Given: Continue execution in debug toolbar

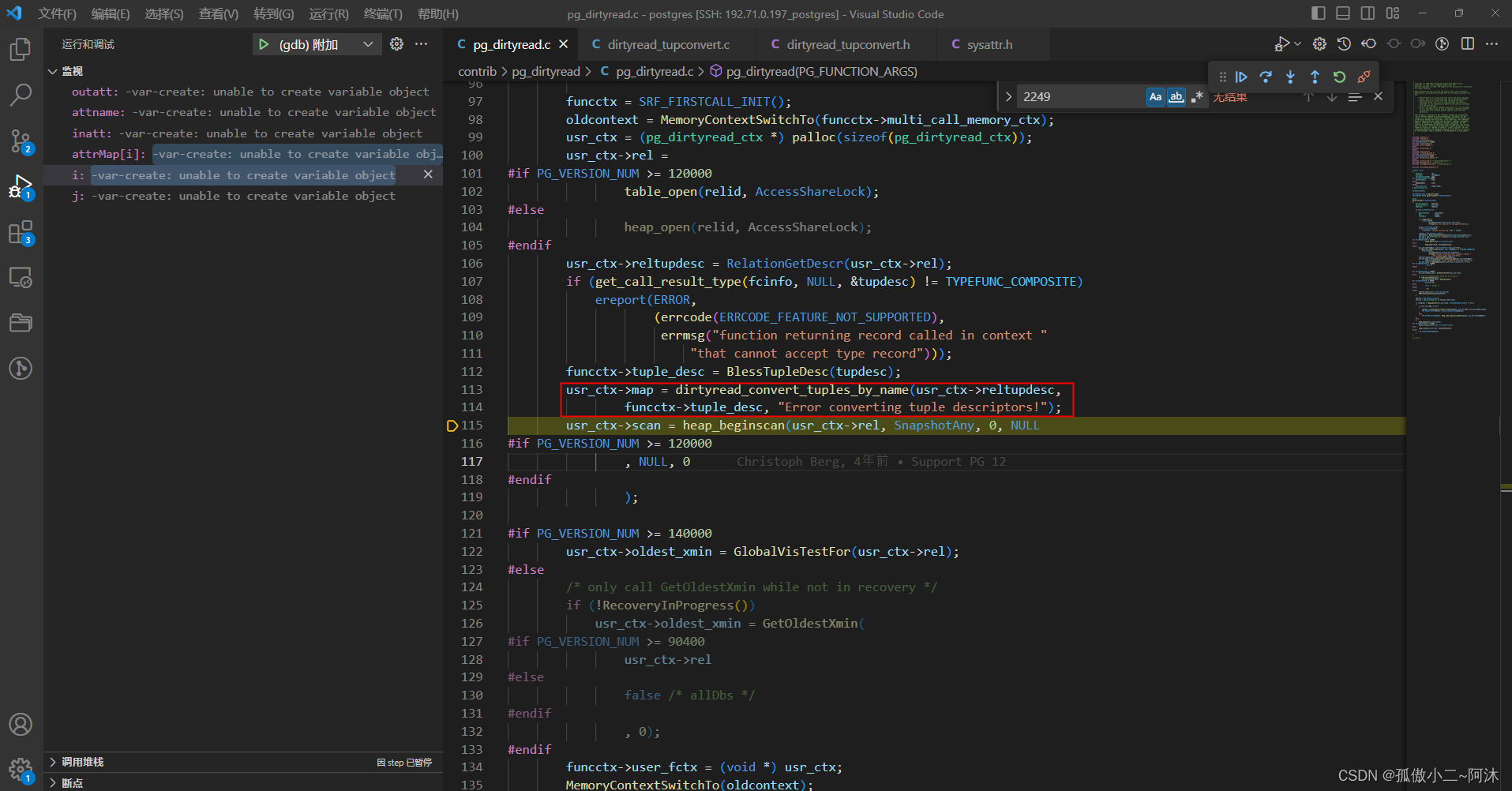Looking at the screenshot, I should coord(1241,77).
